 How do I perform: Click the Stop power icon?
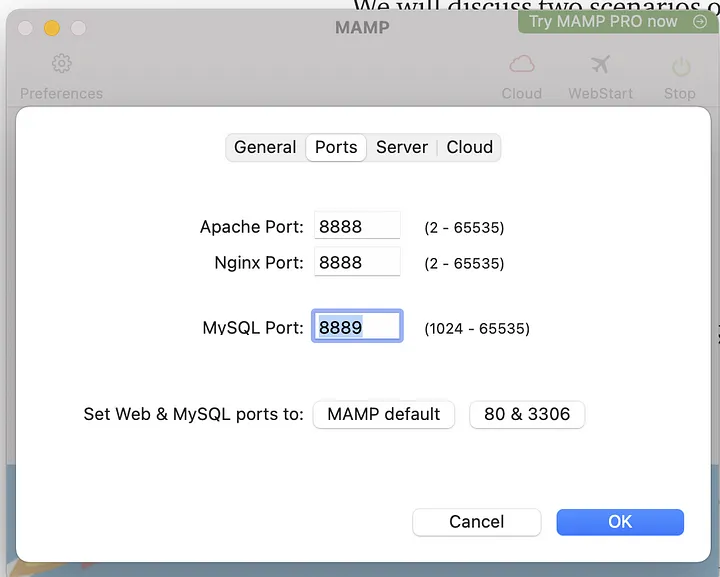(681, 67)
